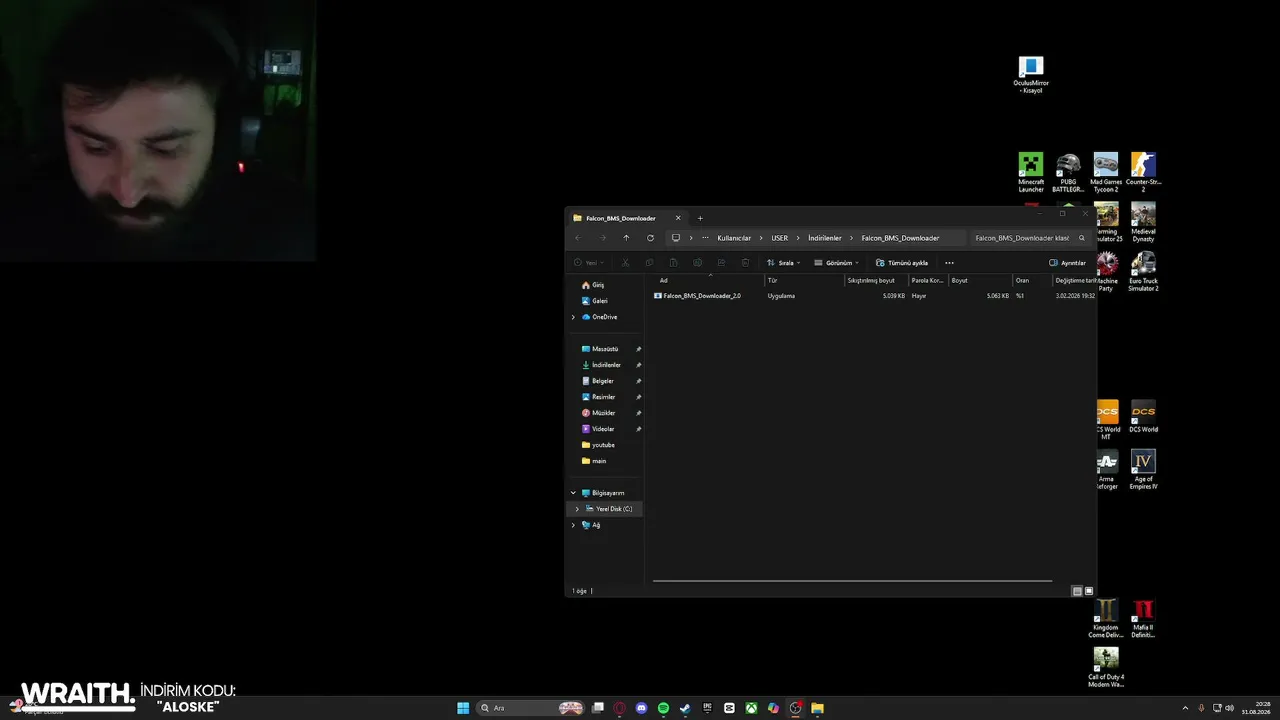Collapse the Bilgisayarım tree node

click(x=573, y=493)
